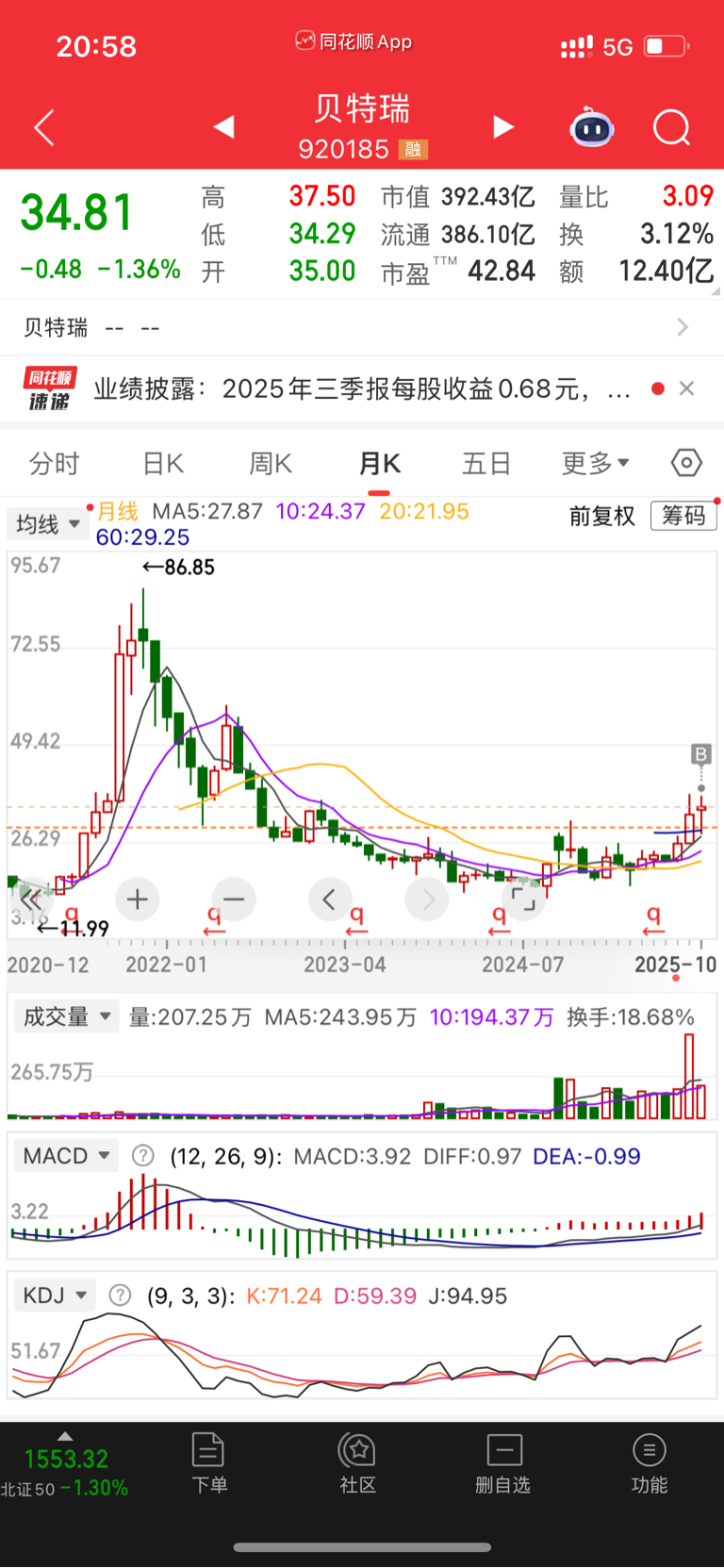
Task: Show KDJ help question mark
Action: pos(120,1296)
